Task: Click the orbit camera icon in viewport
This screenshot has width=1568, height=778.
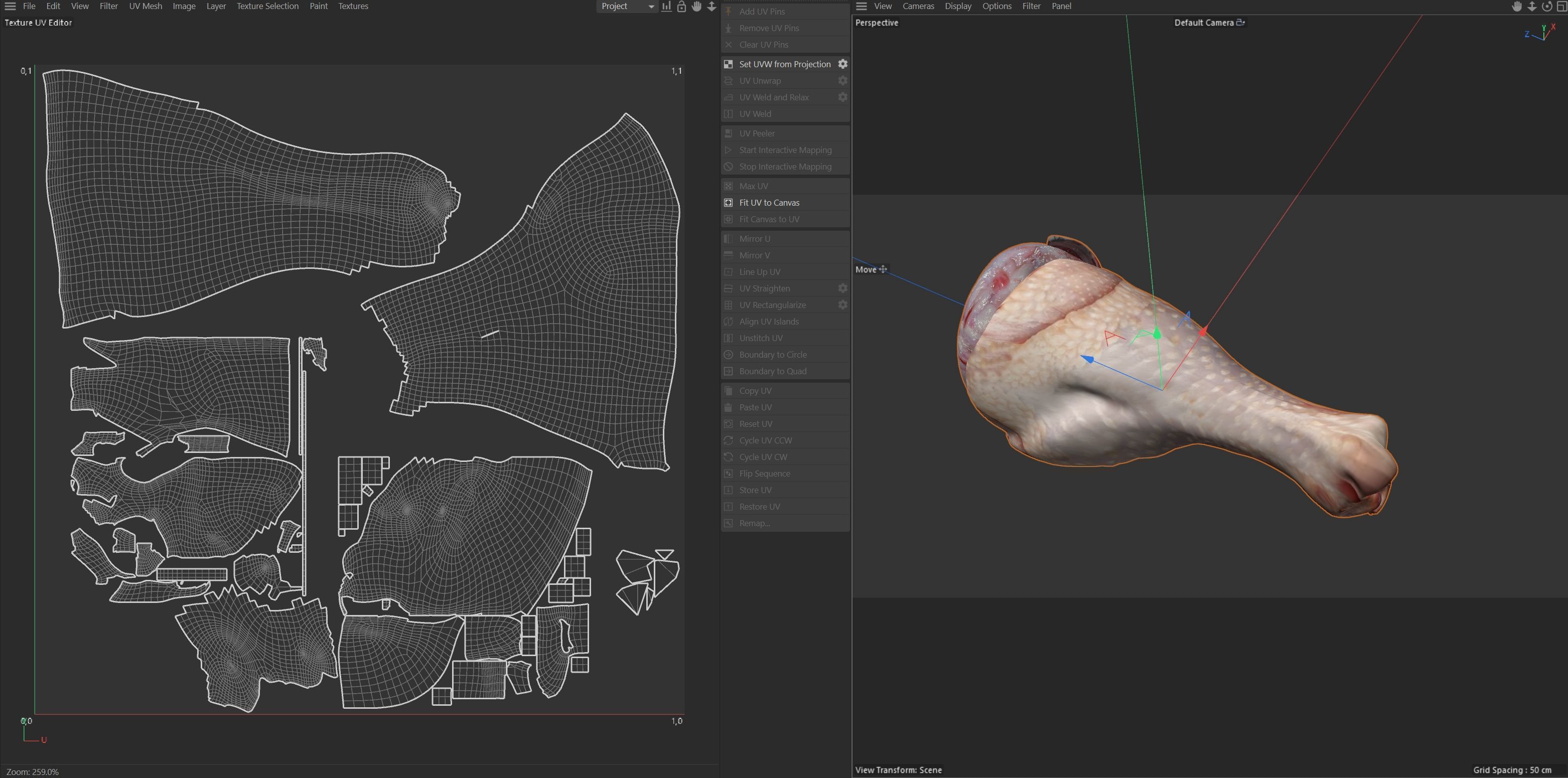Action: point(1547,6)
